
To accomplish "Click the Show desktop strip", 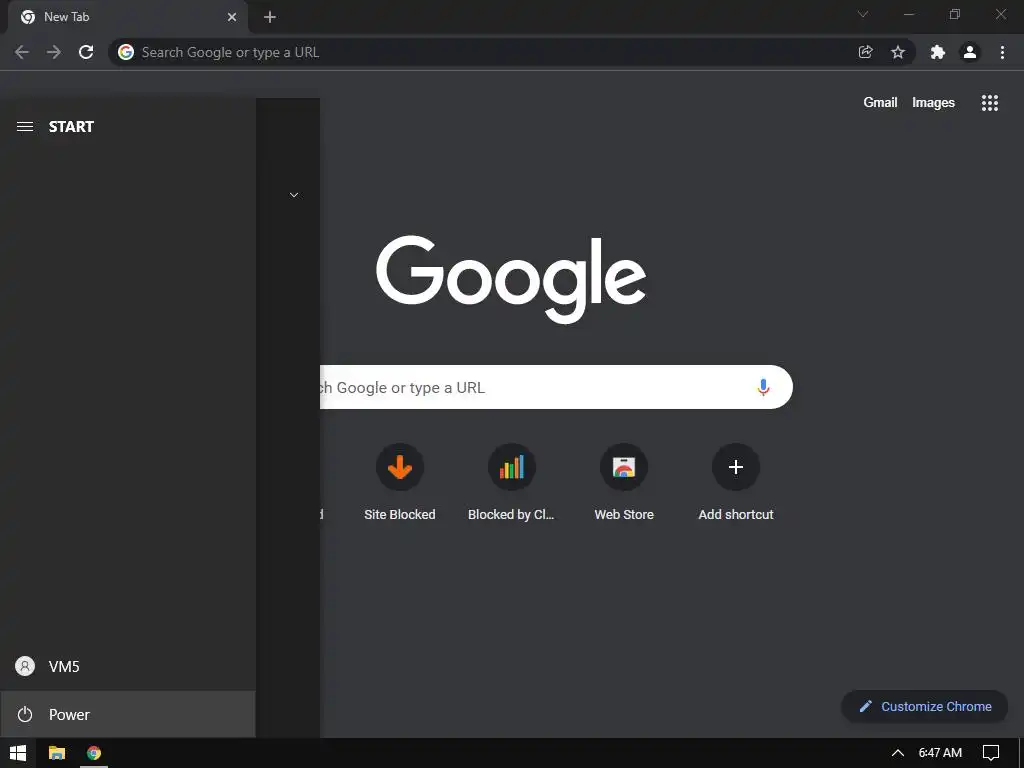I will coord(1021,753).
